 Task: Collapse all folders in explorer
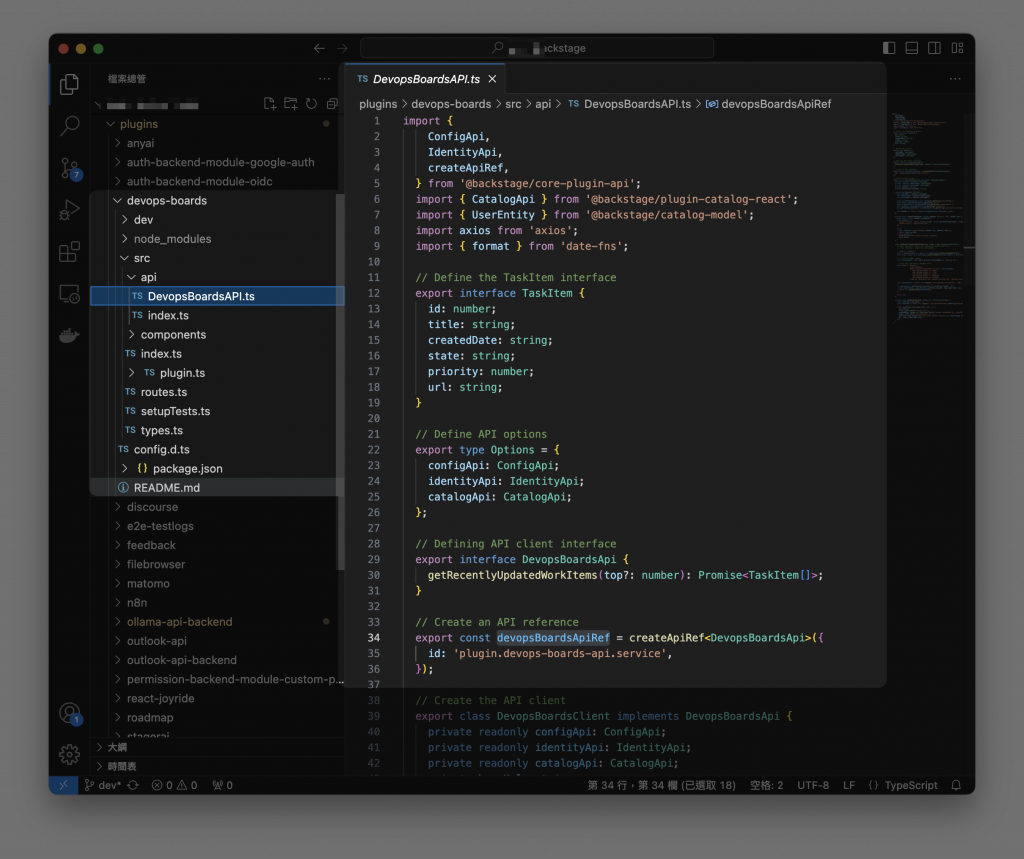[332, 104]
